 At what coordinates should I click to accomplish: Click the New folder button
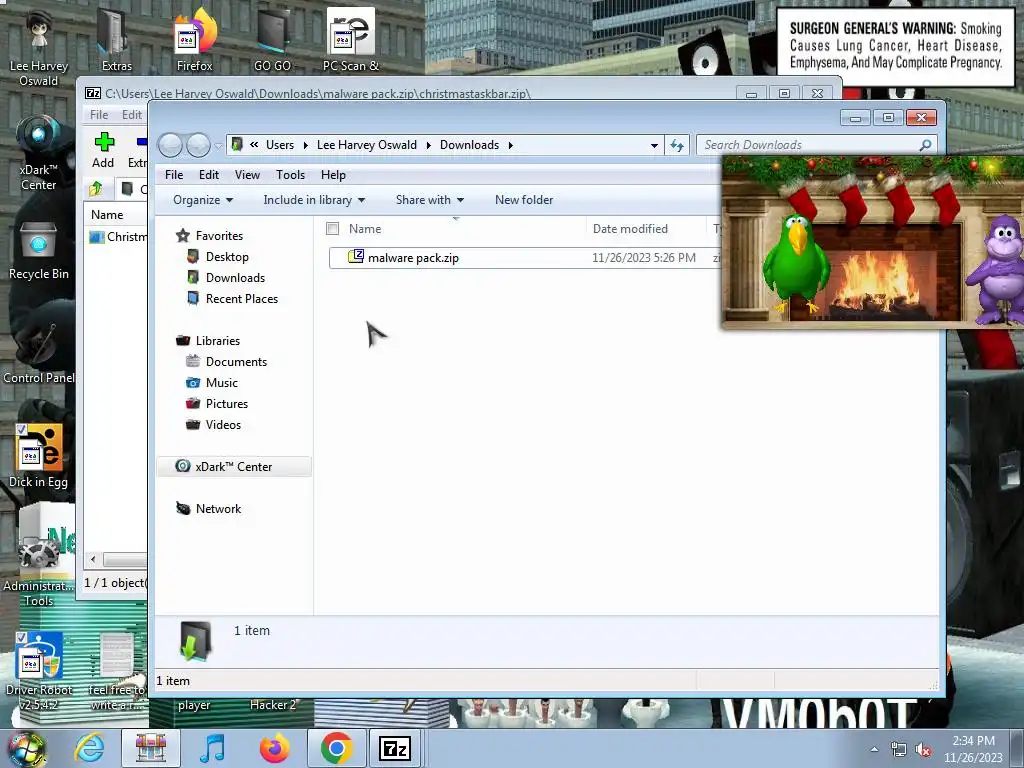click(x=524, y=200)
